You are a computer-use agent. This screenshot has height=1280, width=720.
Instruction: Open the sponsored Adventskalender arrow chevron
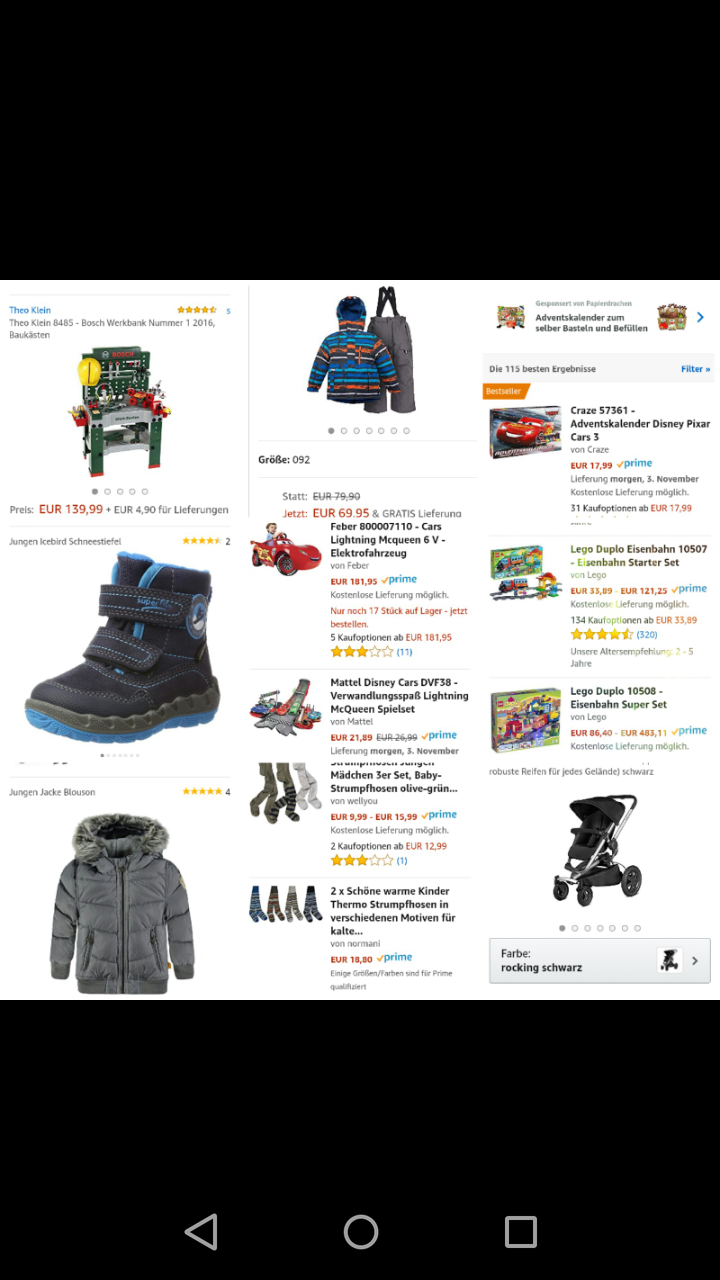point(700,317)
